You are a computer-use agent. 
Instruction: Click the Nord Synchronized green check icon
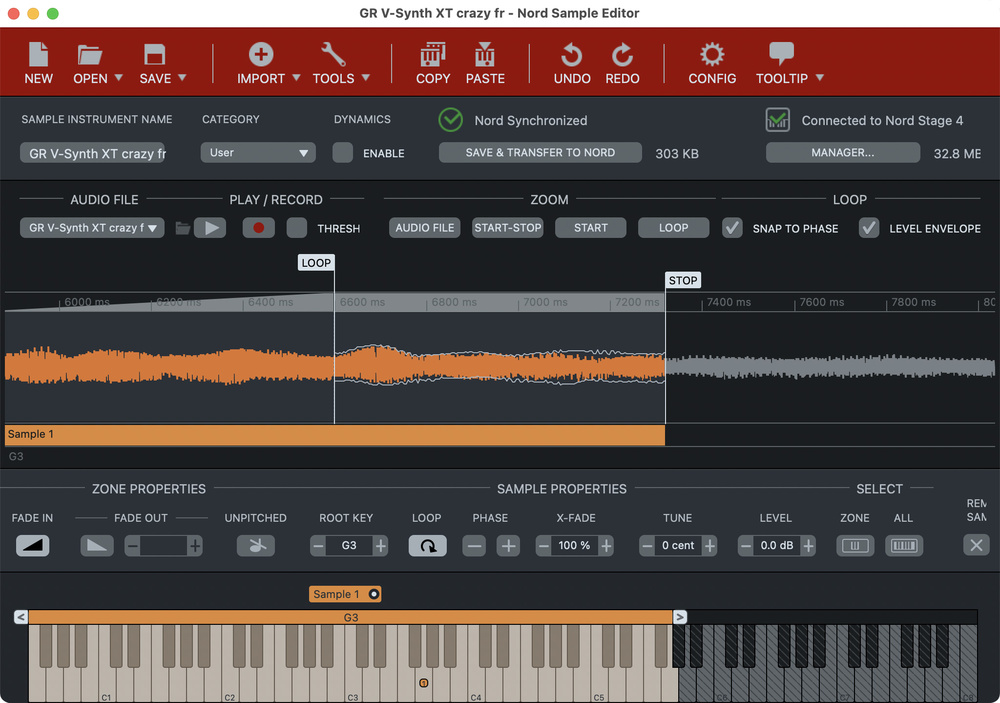pyautogui.click(x=450, y=120)
